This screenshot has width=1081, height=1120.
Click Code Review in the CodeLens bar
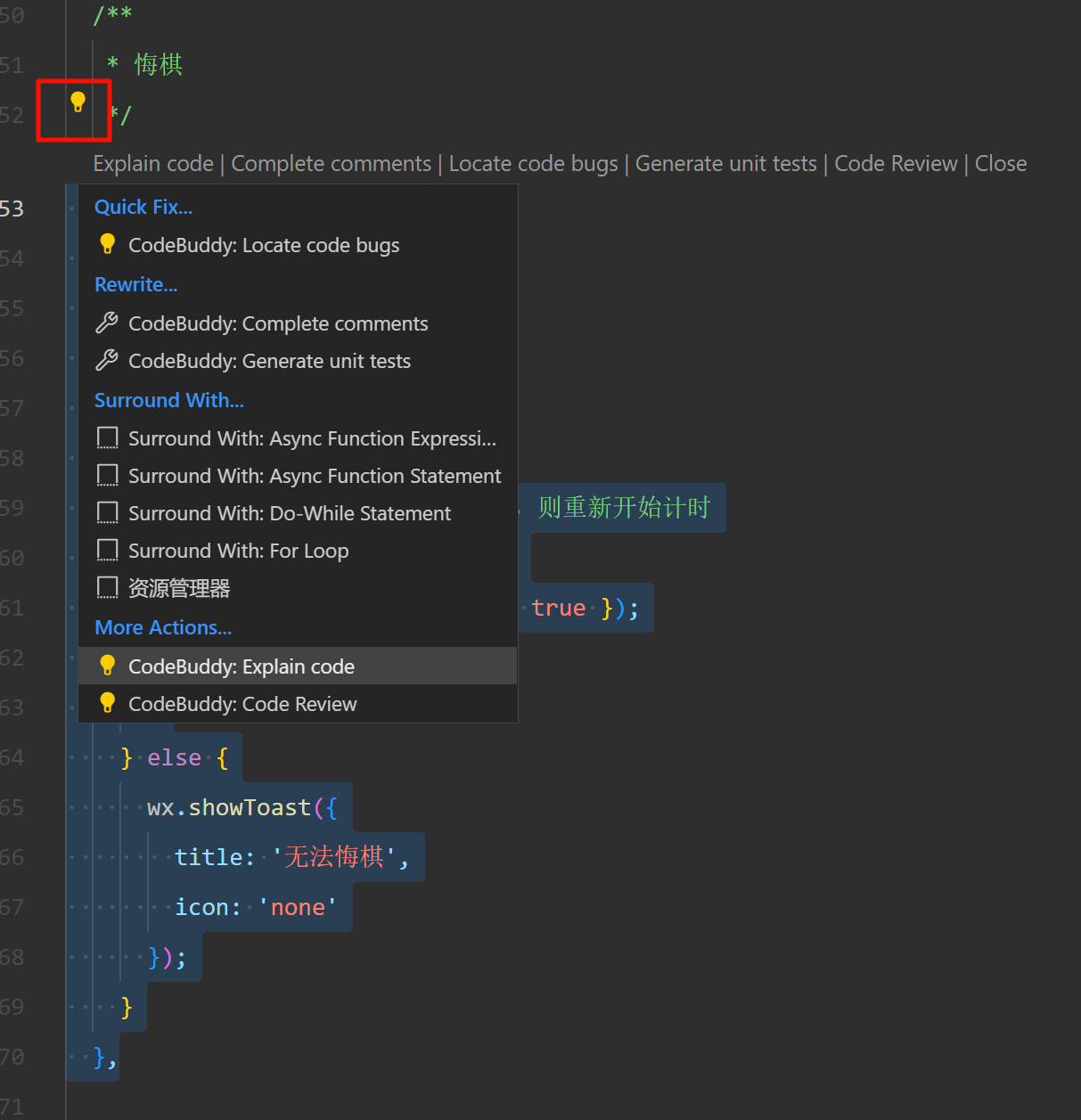coord(896,164)
